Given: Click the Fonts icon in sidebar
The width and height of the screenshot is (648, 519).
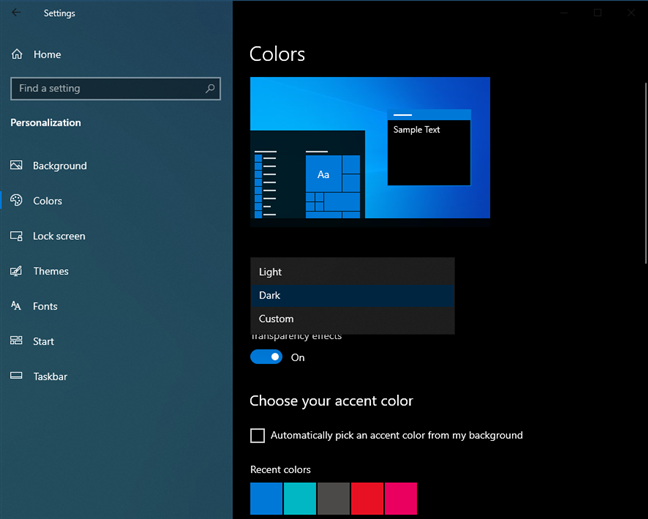Looking at the screenshot, I should click(x=16, y=306).
